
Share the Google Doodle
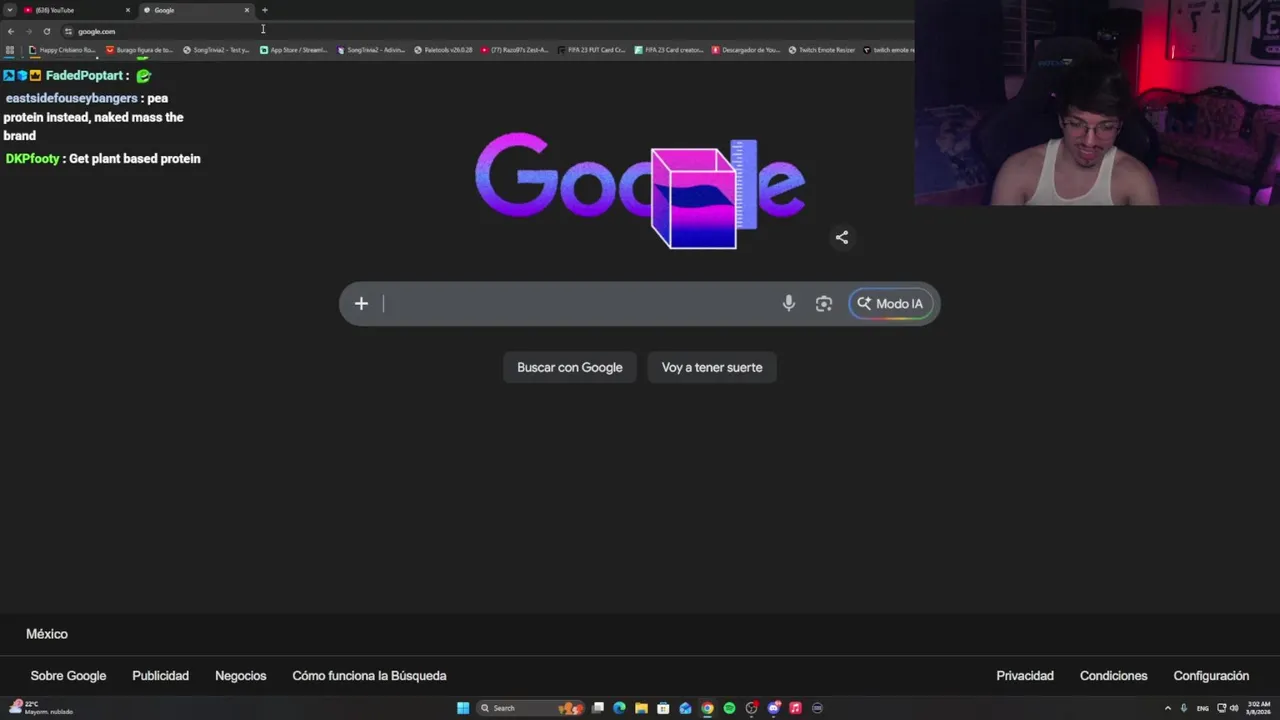[x=842, y=237]
